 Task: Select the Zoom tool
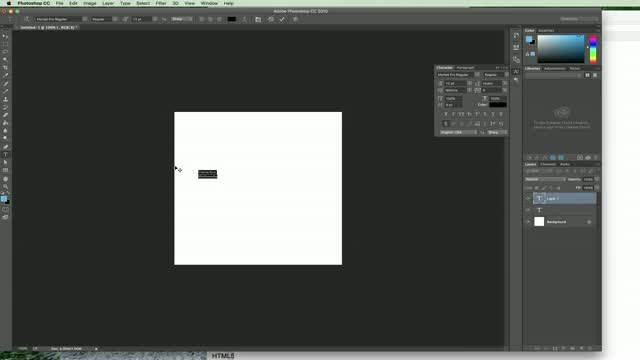point(5,187)
